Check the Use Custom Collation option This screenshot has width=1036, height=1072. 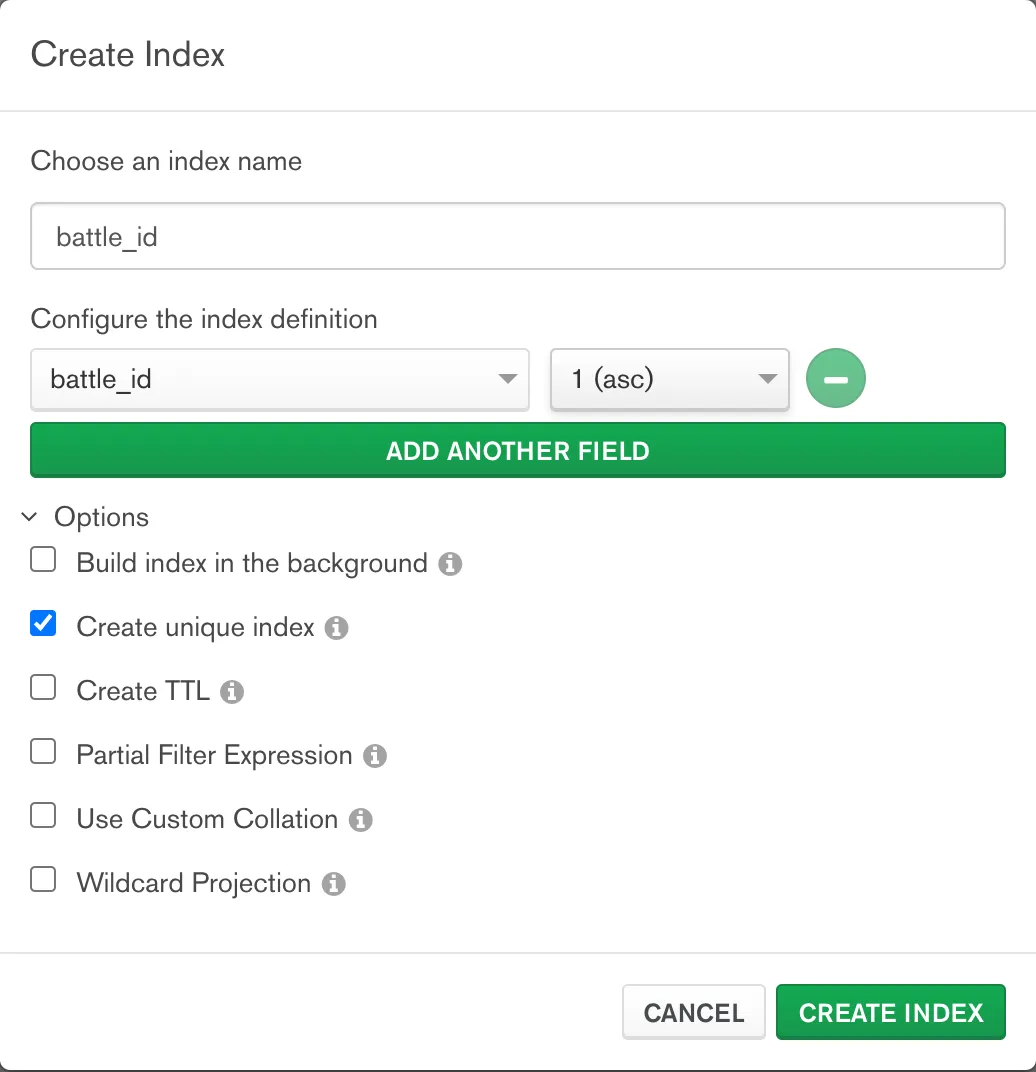(x=43, y=815)
